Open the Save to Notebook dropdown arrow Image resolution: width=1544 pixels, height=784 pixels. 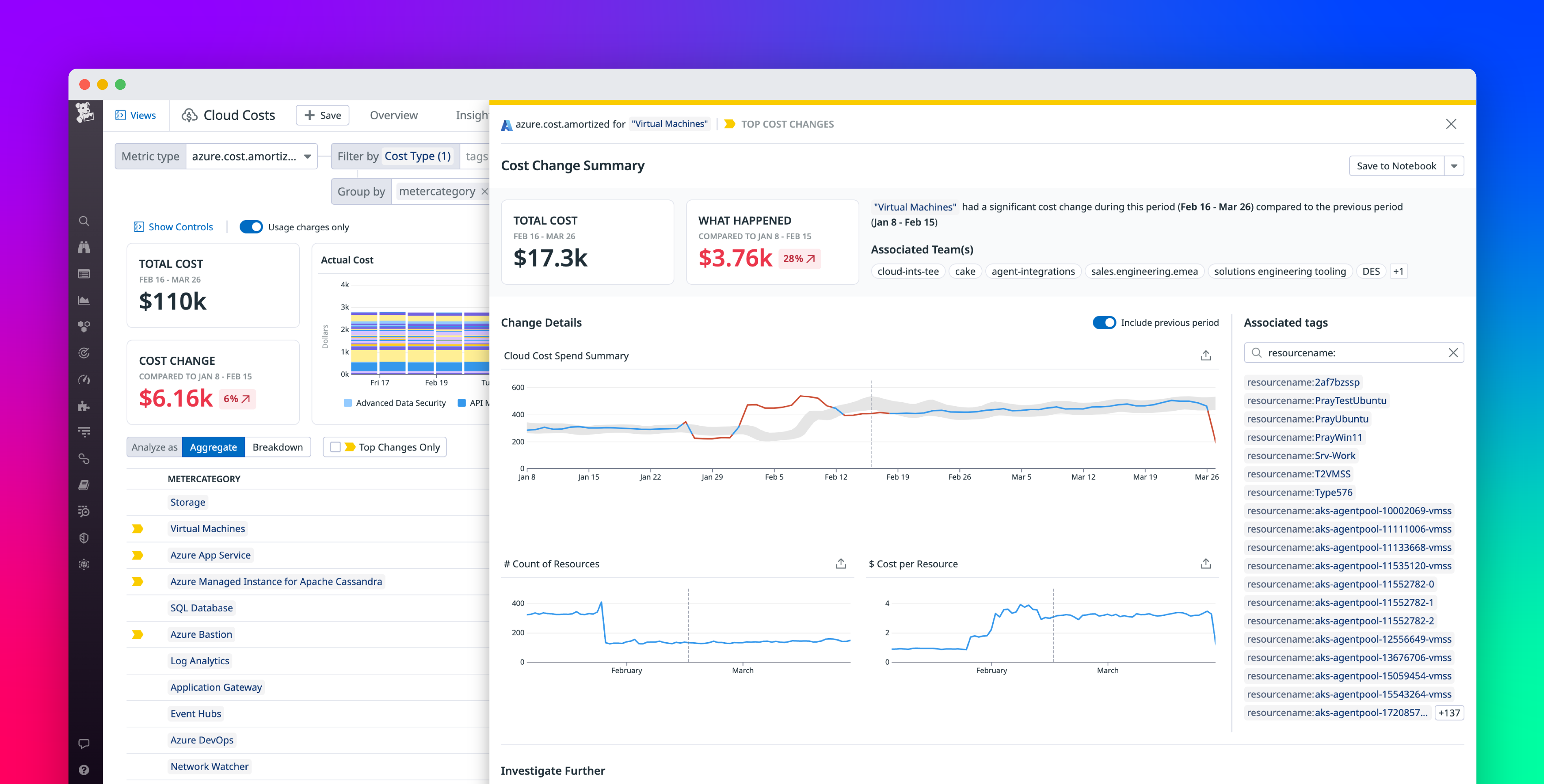pyautogui.click(x=1455, y=166)
